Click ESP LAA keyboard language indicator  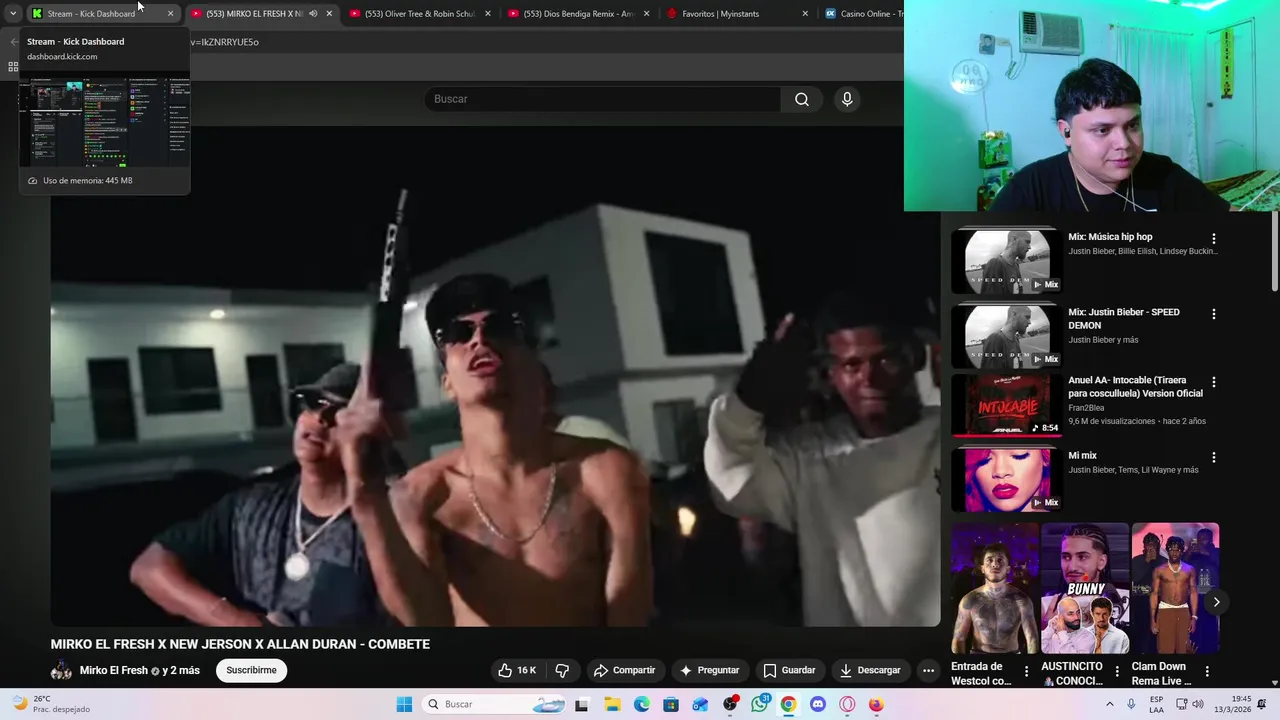tap(1156, 704)
